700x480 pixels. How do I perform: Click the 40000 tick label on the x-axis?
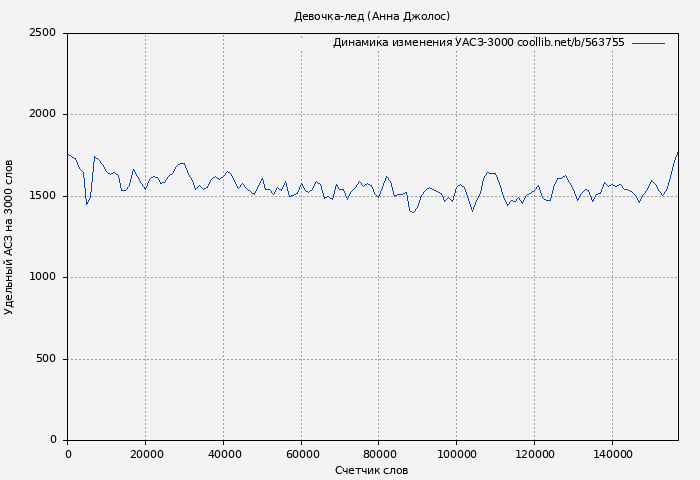pos(223,454)
